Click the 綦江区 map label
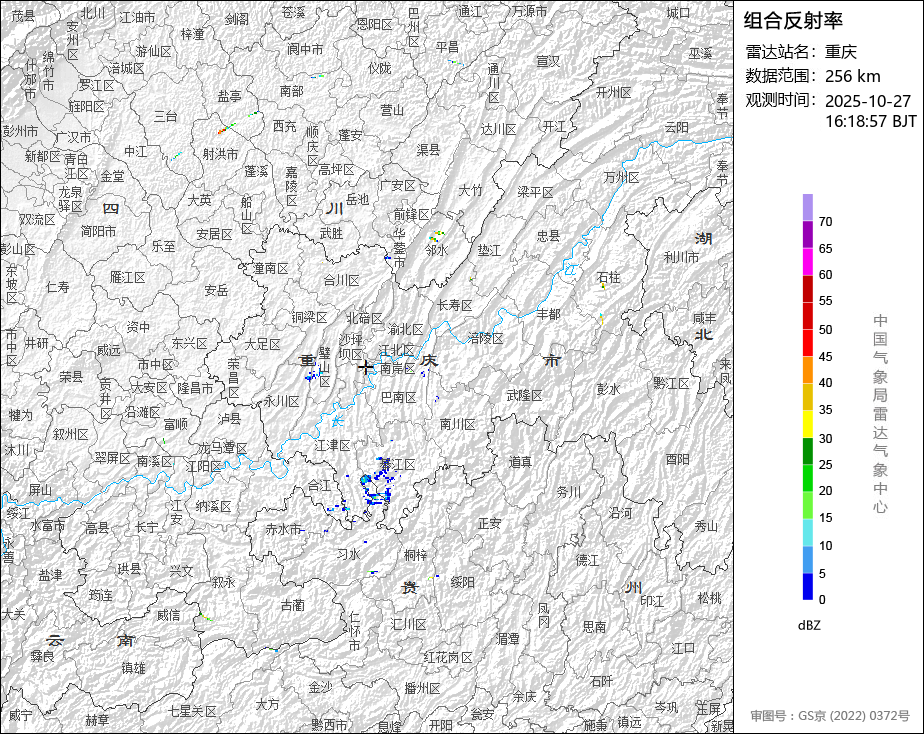Image resolution: width=924 pixels, height=734 pixels. 398,465
